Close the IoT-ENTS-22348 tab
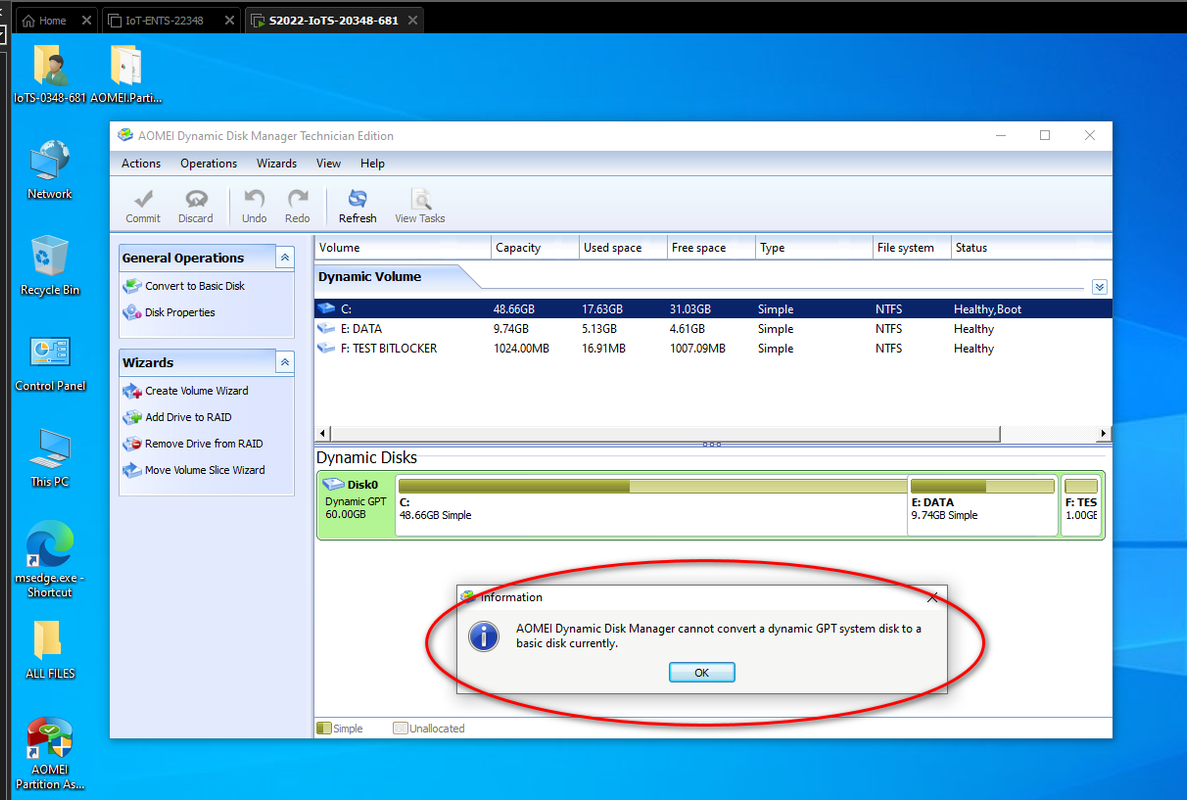Image resolution: width=1187 pixels, height=800 pixels. pos(229,20)
